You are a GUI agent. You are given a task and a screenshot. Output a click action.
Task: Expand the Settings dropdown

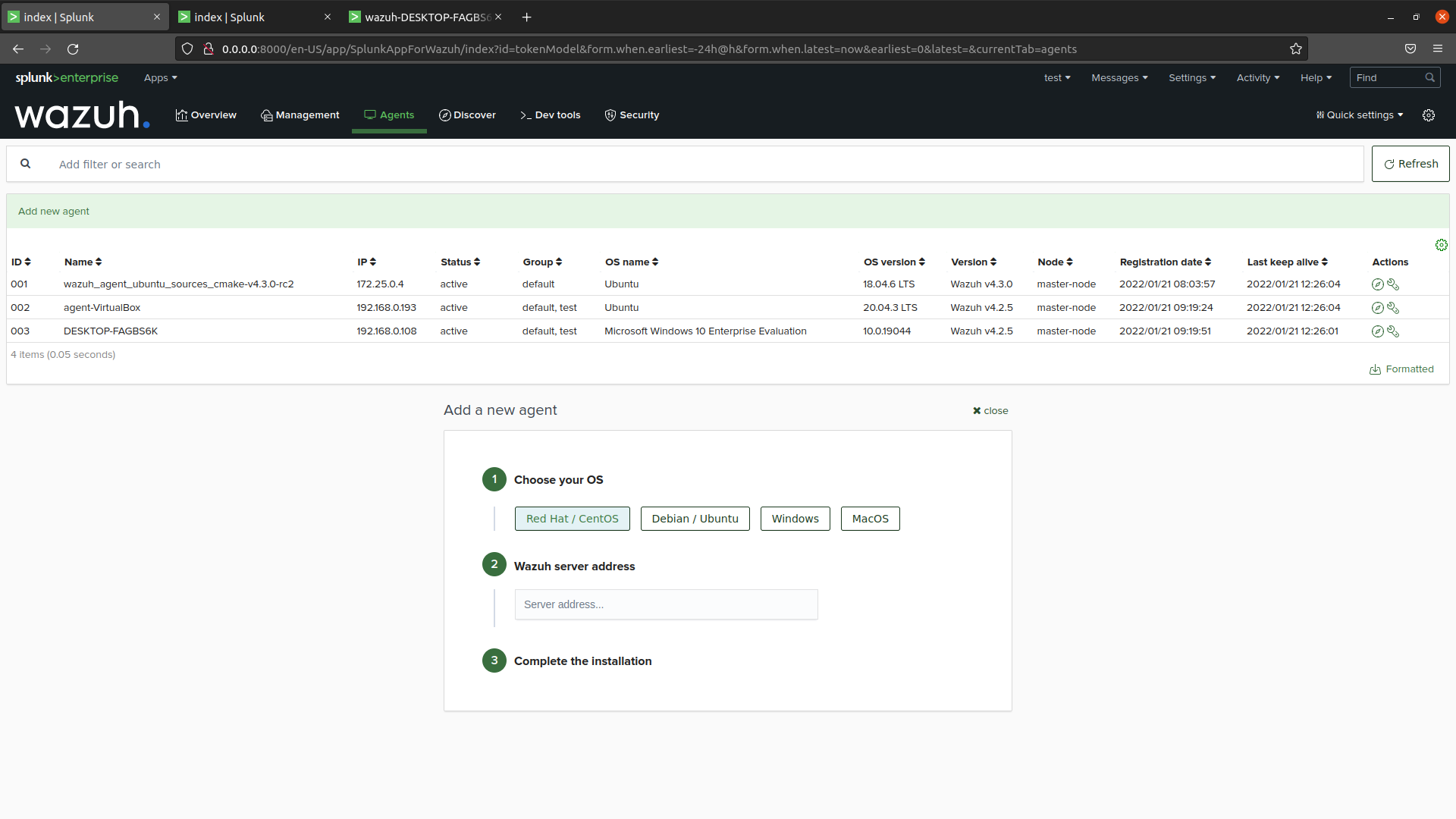(x=1192, y=78)
